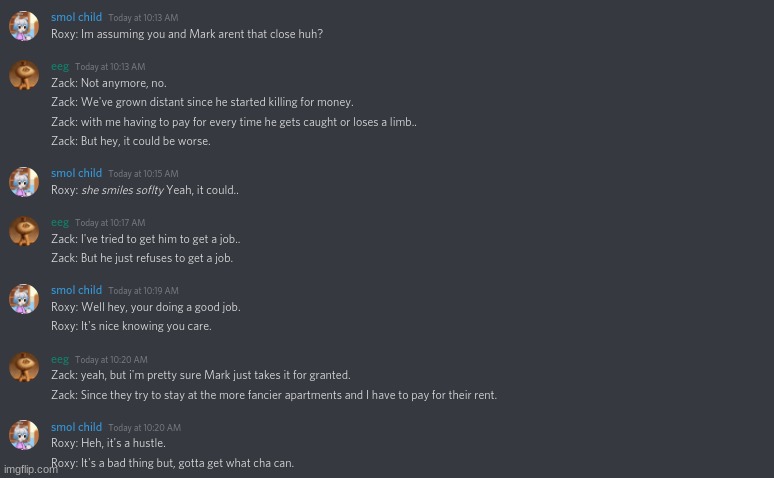This screenshot has width=774, height=478.
Task: Open the eeg username at 10:20 AM
Action: tap(60, 360)
